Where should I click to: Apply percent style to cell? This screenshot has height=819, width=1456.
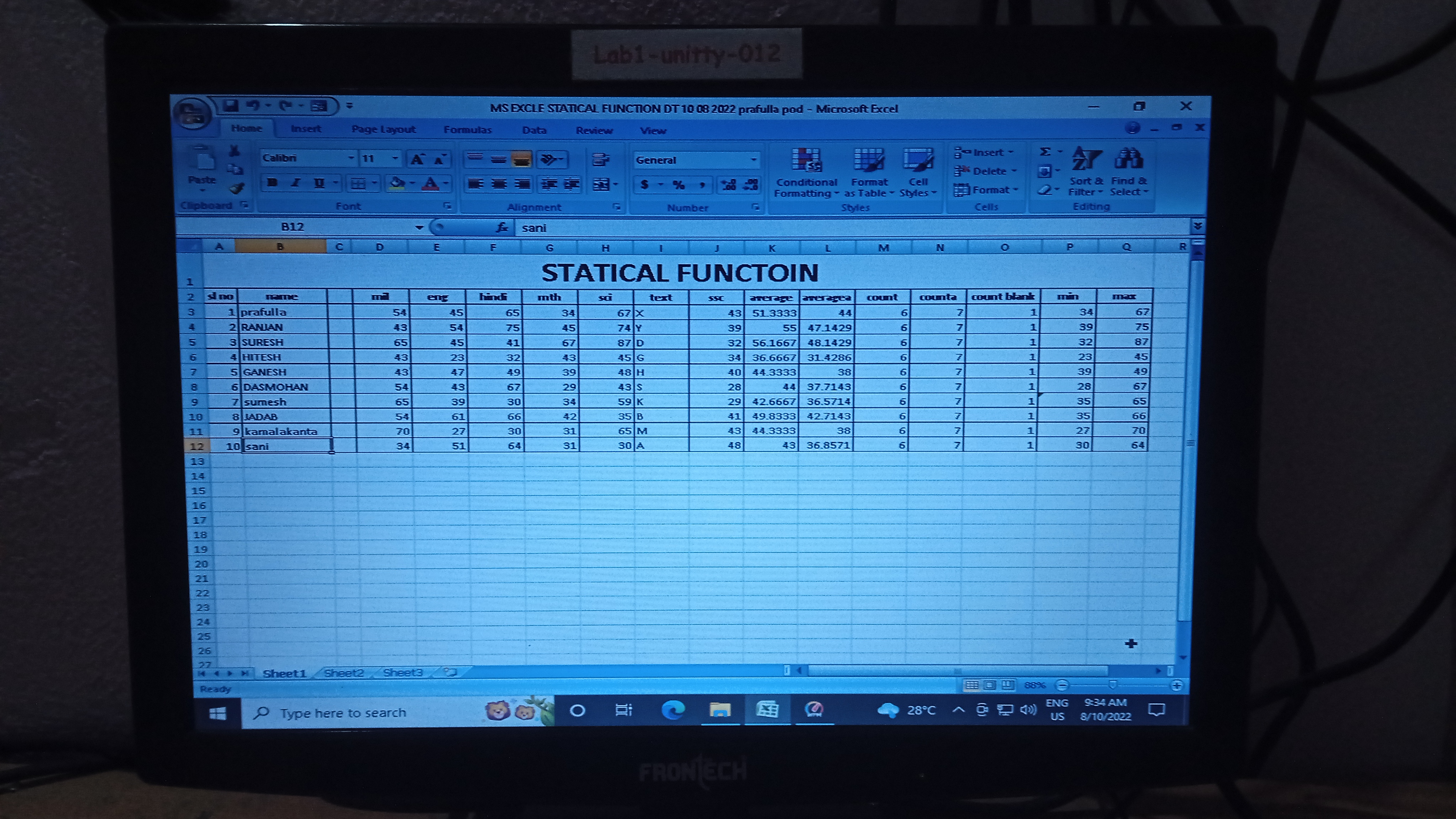678,185
